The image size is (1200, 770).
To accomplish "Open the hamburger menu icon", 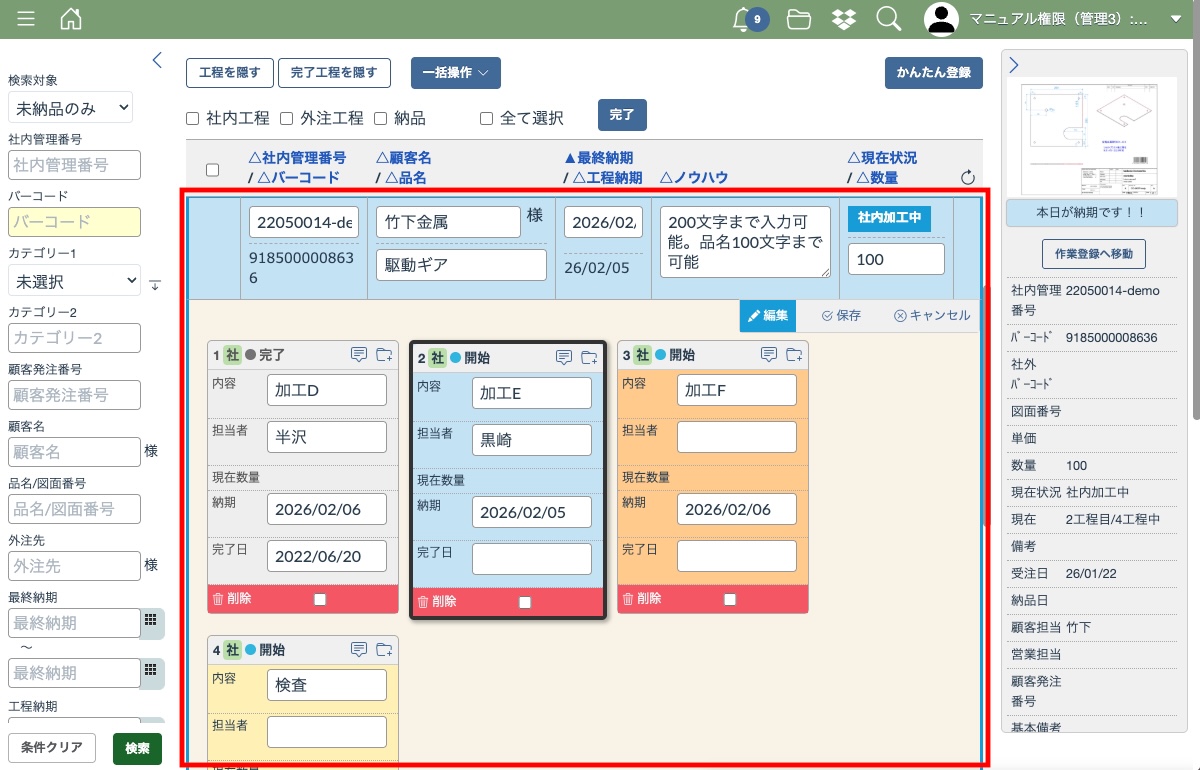I will point(26,19).
